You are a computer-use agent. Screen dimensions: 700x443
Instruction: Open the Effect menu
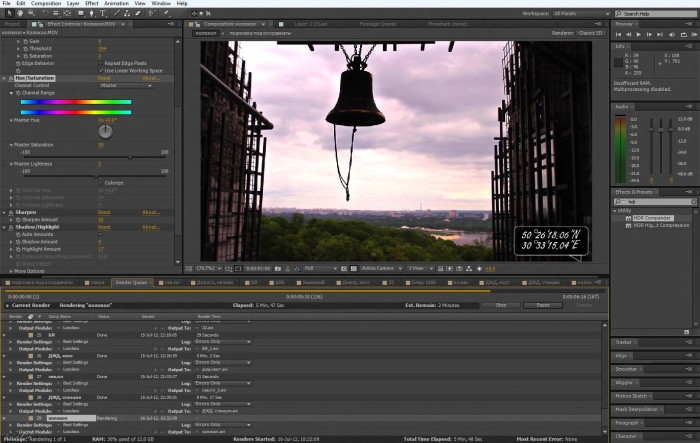92,3
